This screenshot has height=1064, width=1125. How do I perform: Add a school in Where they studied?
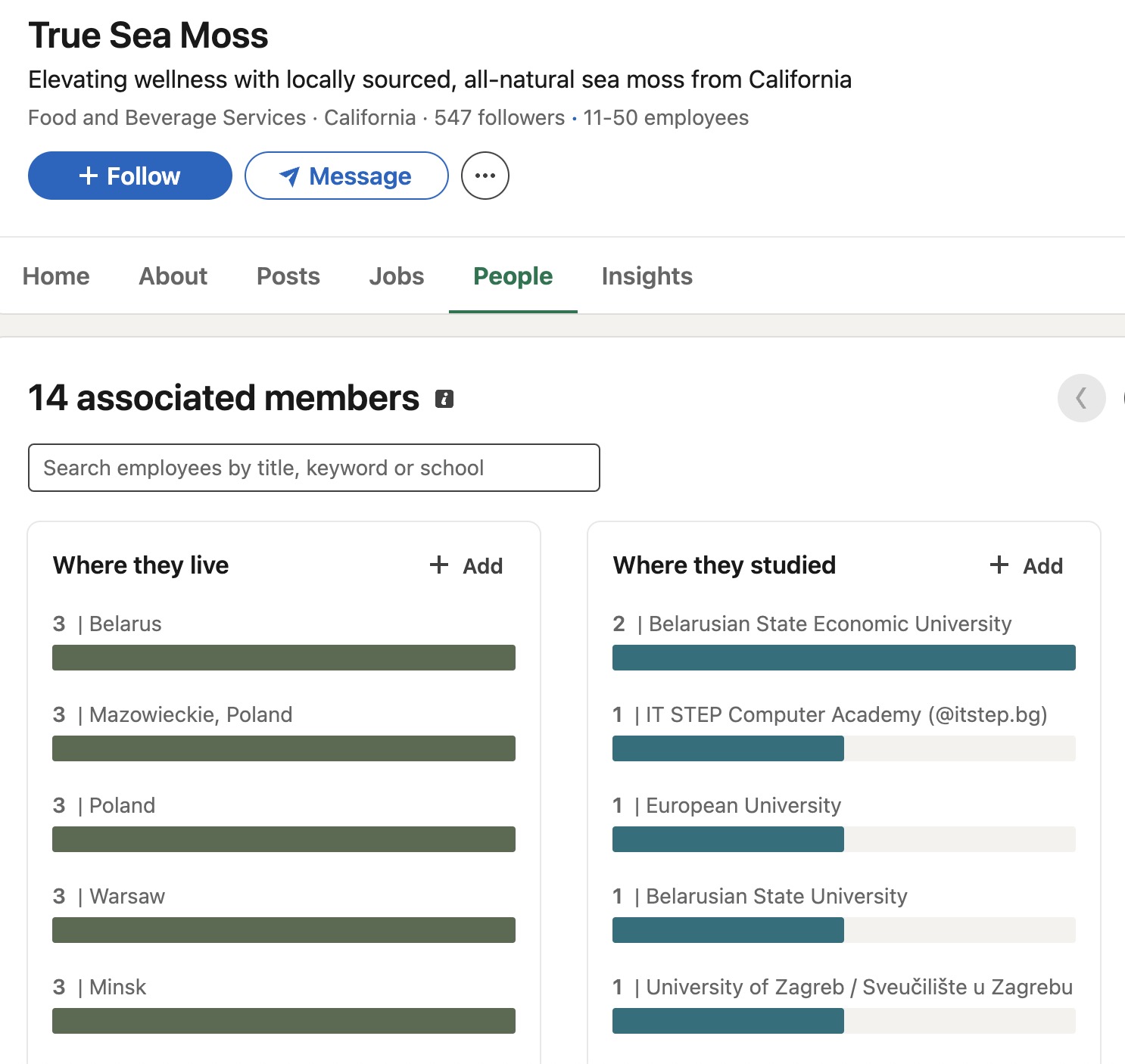click(x=1027, y=565)
